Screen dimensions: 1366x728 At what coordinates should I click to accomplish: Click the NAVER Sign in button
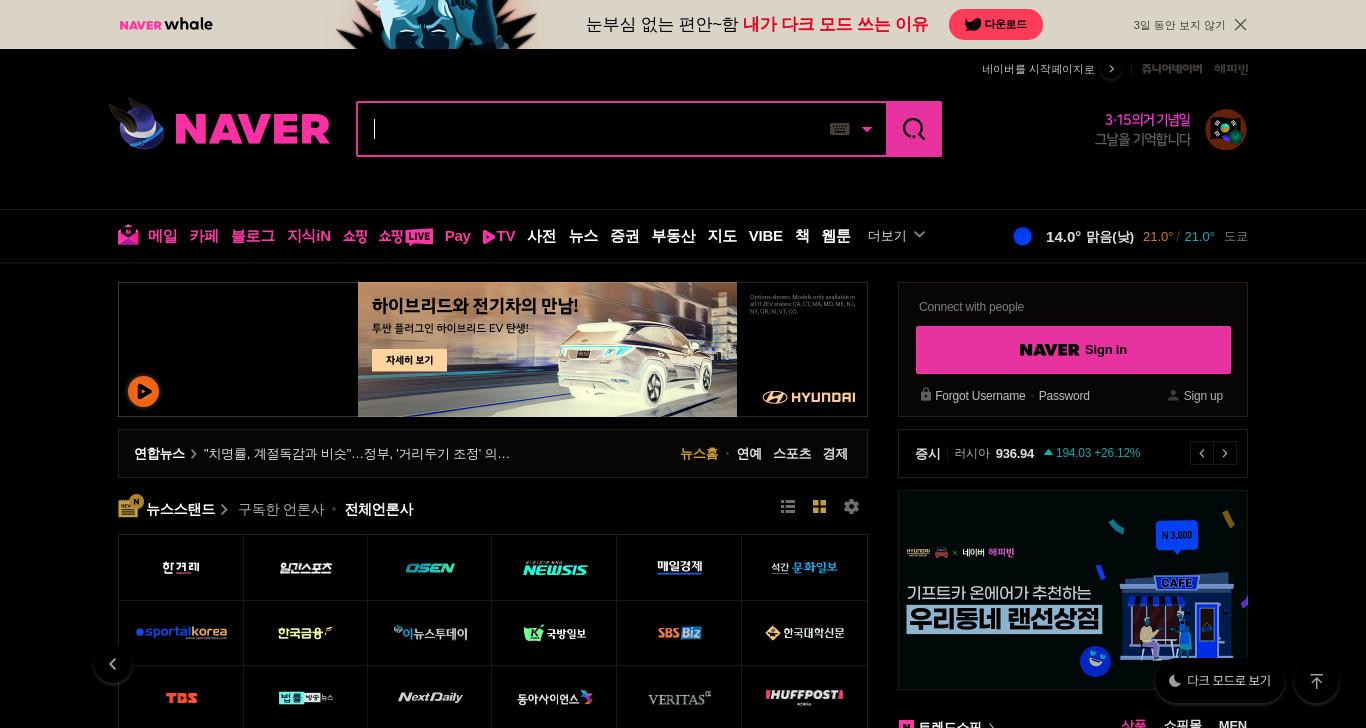(x=1073, y=350)
